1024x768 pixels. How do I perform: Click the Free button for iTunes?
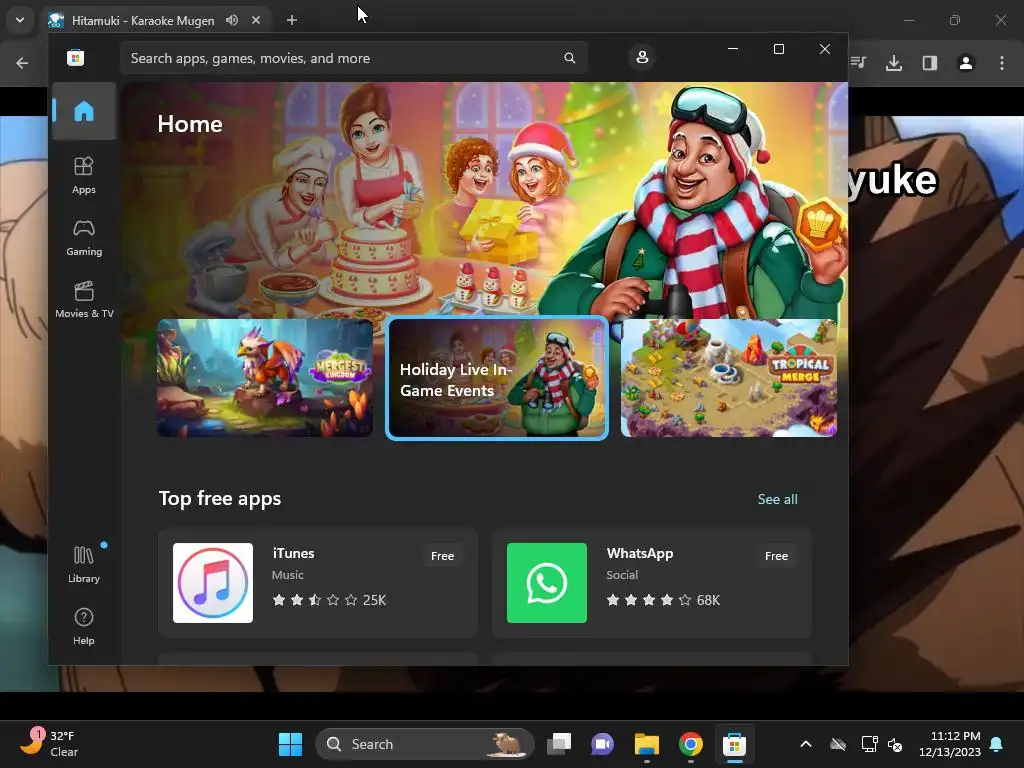pos(442,556)
